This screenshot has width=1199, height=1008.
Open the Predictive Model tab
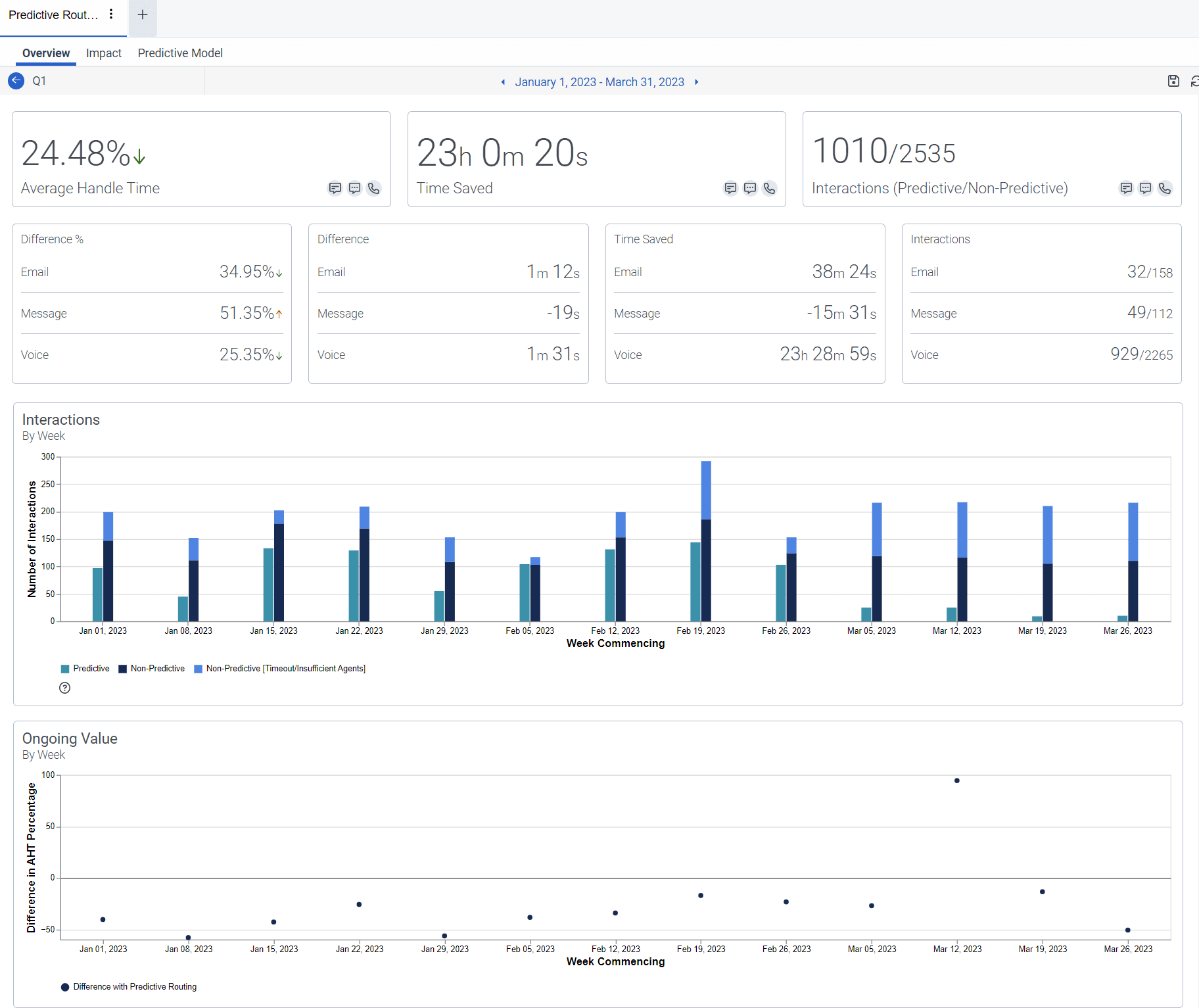[x=179, y=53]
